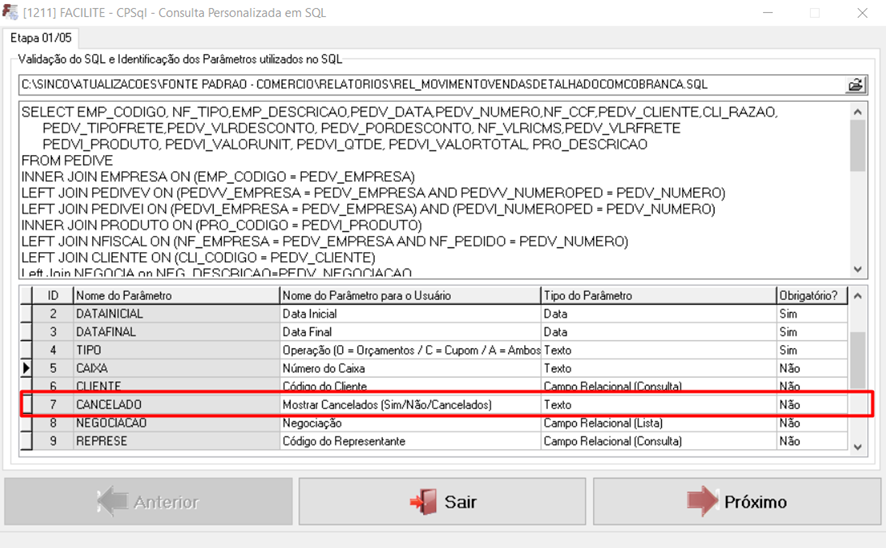This screenshot has height=548, width=886.
Task: Click the SQL file path field
Action: click(432, 85)
